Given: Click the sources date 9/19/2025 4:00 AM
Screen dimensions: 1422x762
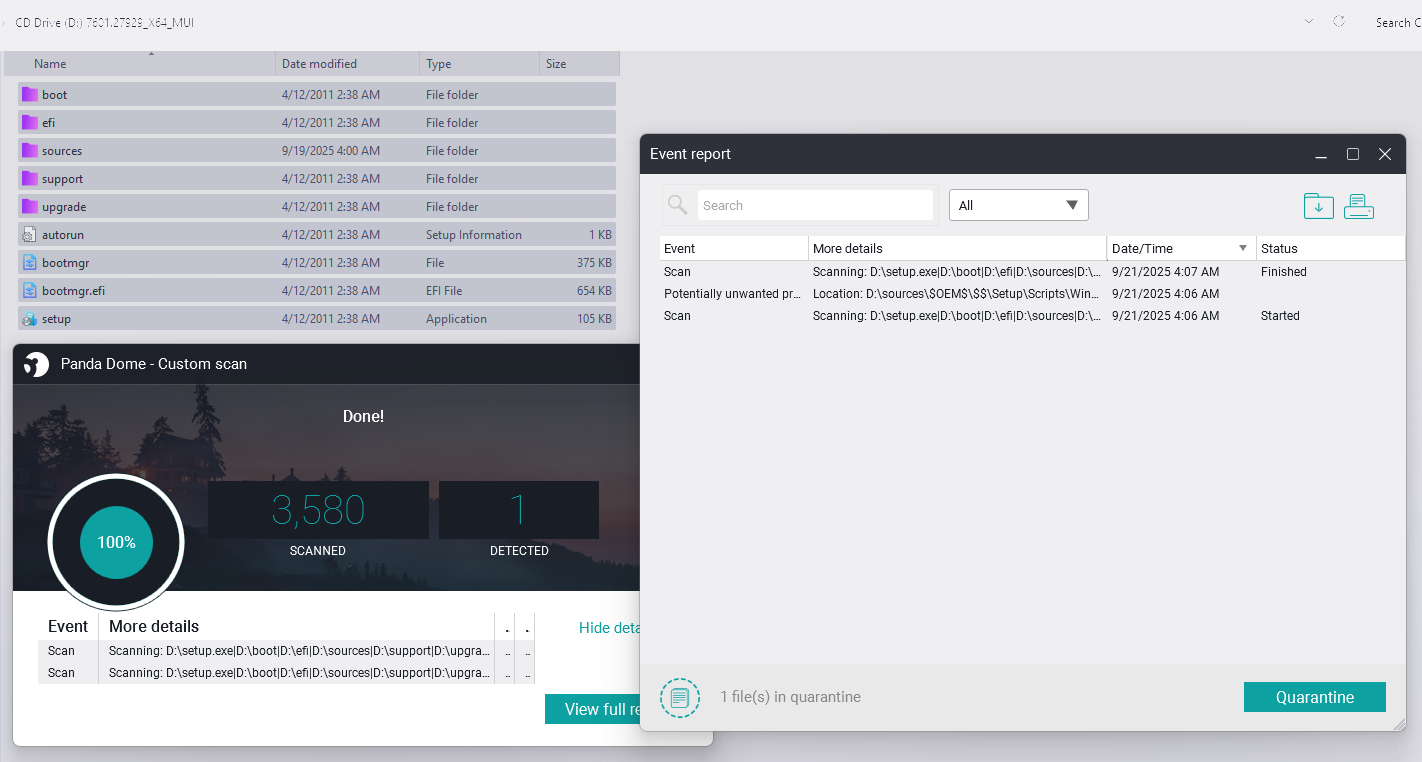Looking at the screenshot, I should pos(331,151).
